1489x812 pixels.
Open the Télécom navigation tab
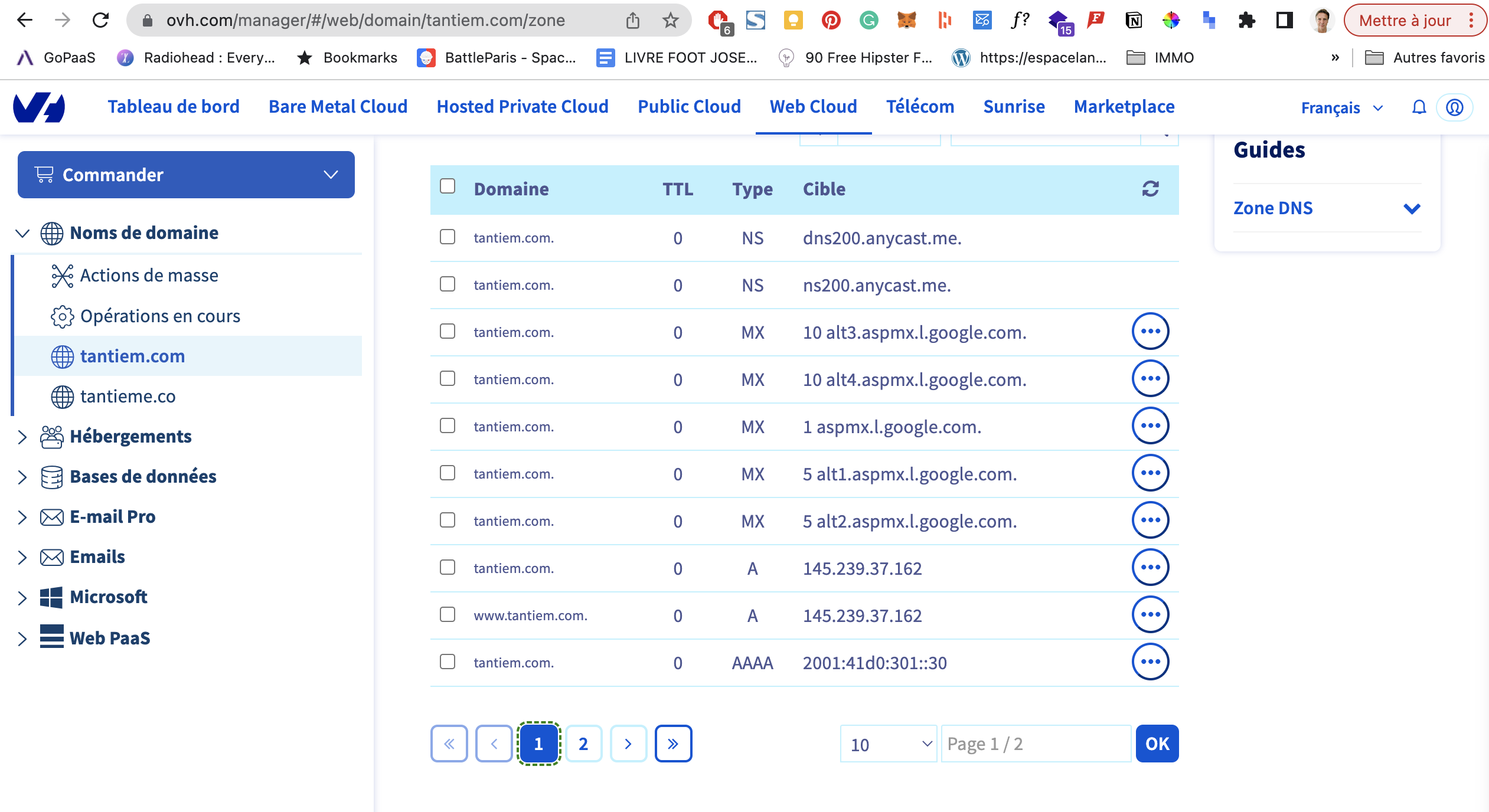point(920,107)
